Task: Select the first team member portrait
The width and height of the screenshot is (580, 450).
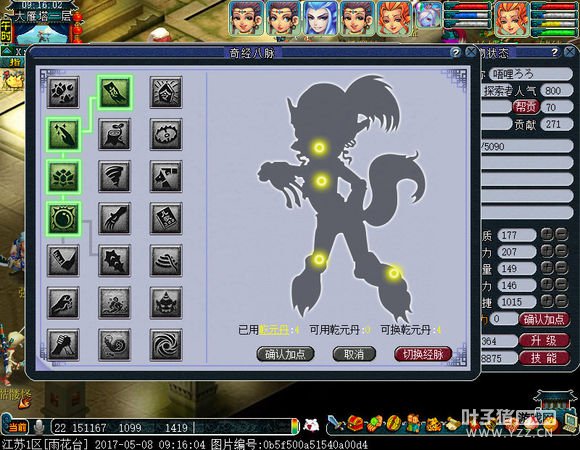Action: click(246, 18)
